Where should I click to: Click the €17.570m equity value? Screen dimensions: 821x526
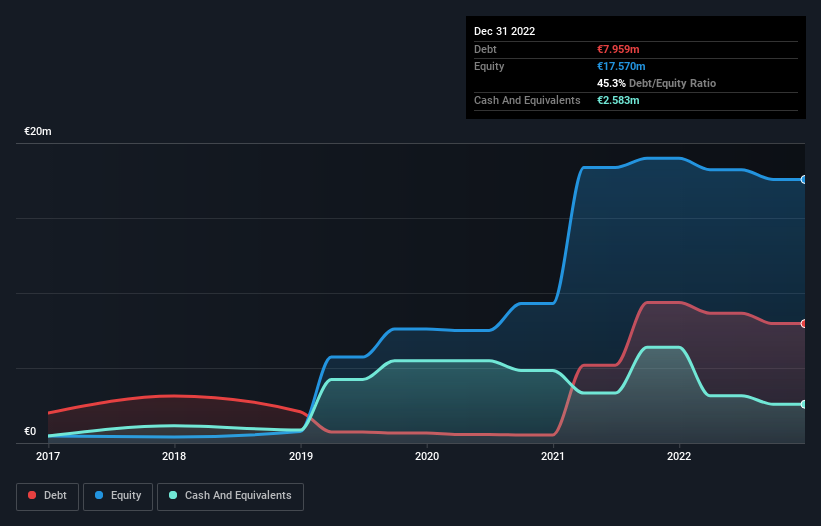coord(621,66)
